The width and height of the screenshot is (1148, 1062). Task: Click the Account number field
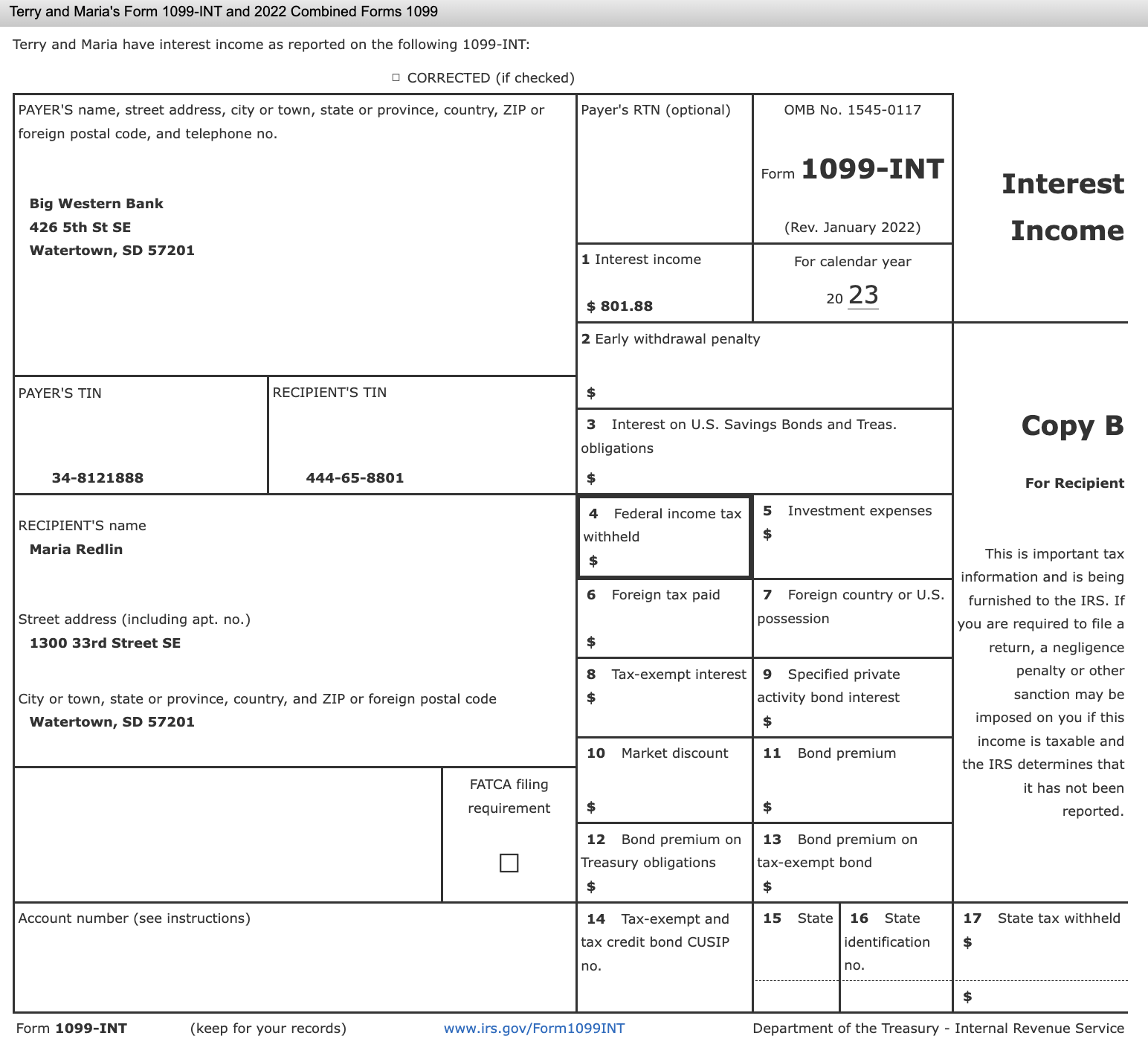click(294, 959)
